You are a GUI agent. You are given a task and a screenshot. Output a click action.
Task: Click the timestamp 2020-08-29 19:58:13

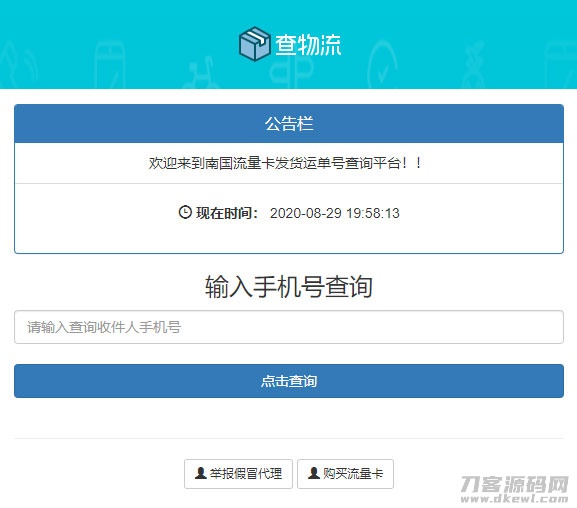(334, 213)
